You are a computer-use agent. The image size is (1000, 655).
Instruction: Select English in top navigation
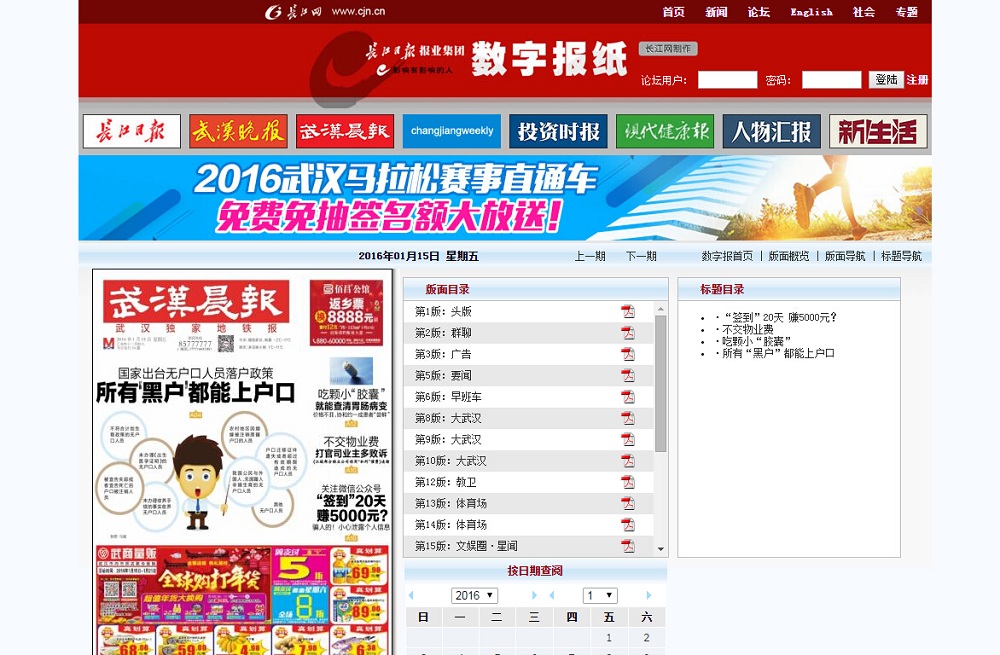pyautogui.click(x=811, y=12)
